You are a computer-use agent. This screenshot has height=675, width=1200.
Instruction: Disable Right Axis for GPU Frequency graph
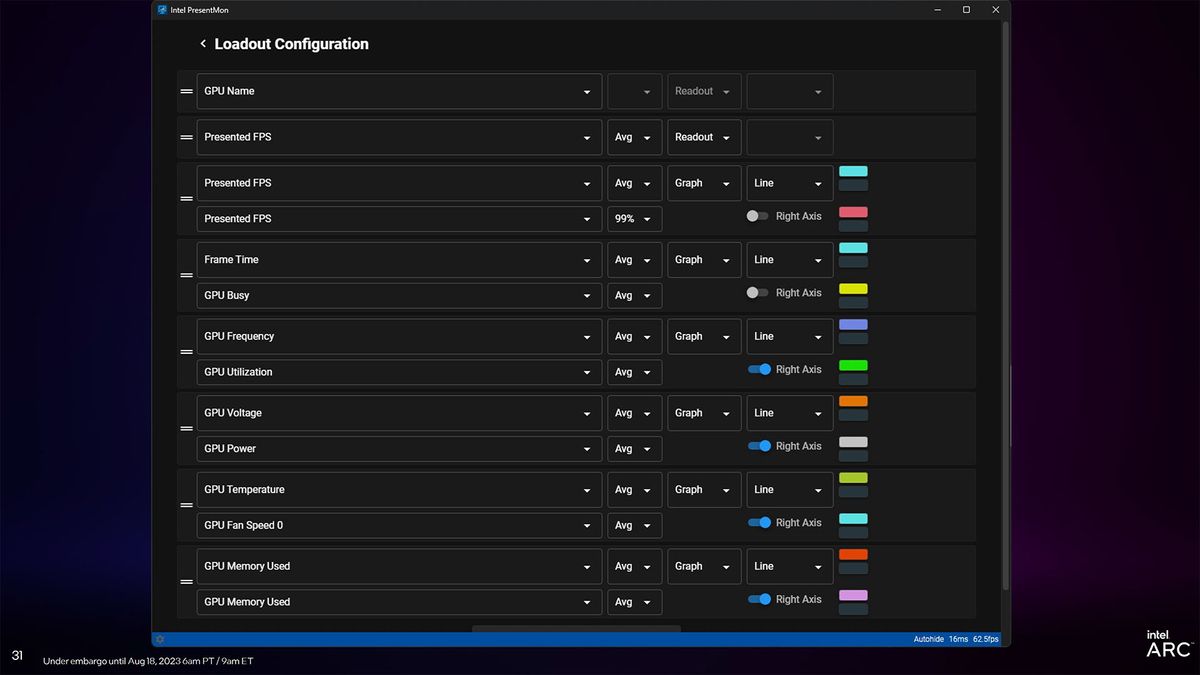[760, 369]
